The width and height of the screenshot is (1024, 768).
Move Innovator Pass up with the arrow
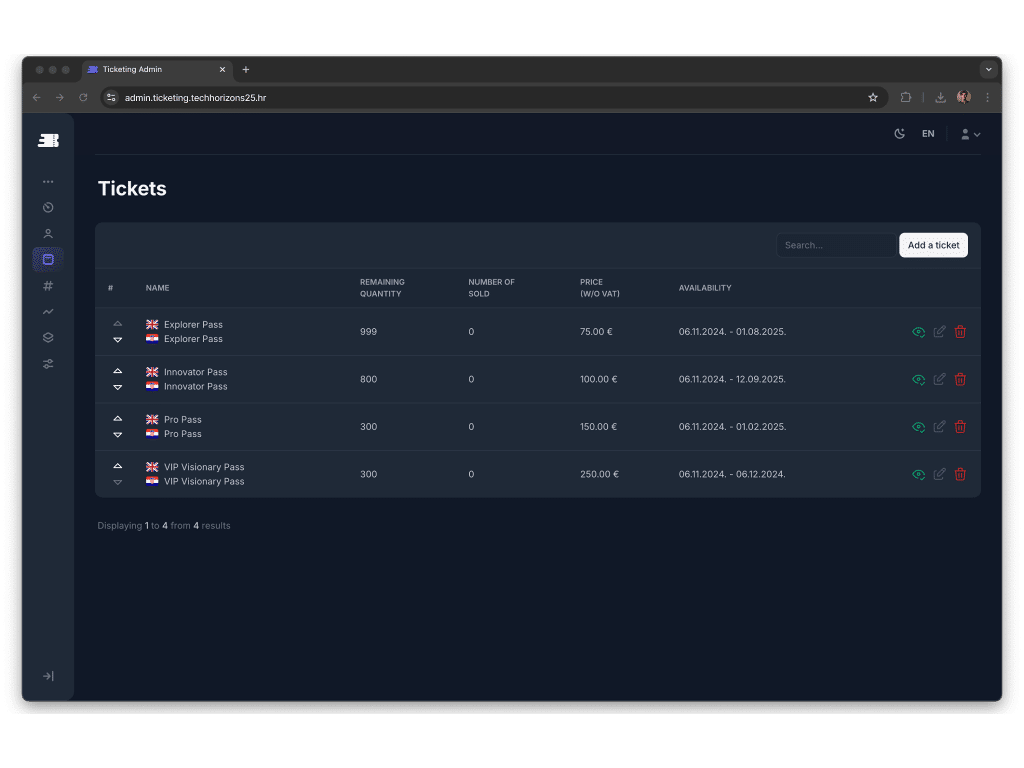pyautogui.click(x=118, y=371)
